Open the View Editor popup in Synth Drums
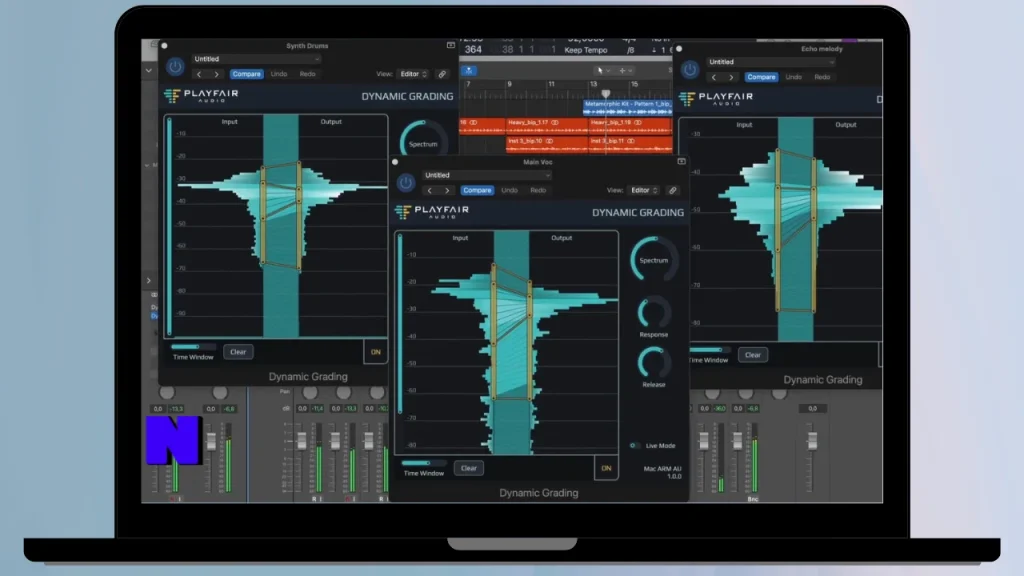This screenshot has width=1024, height=576. tap(414, 74)
